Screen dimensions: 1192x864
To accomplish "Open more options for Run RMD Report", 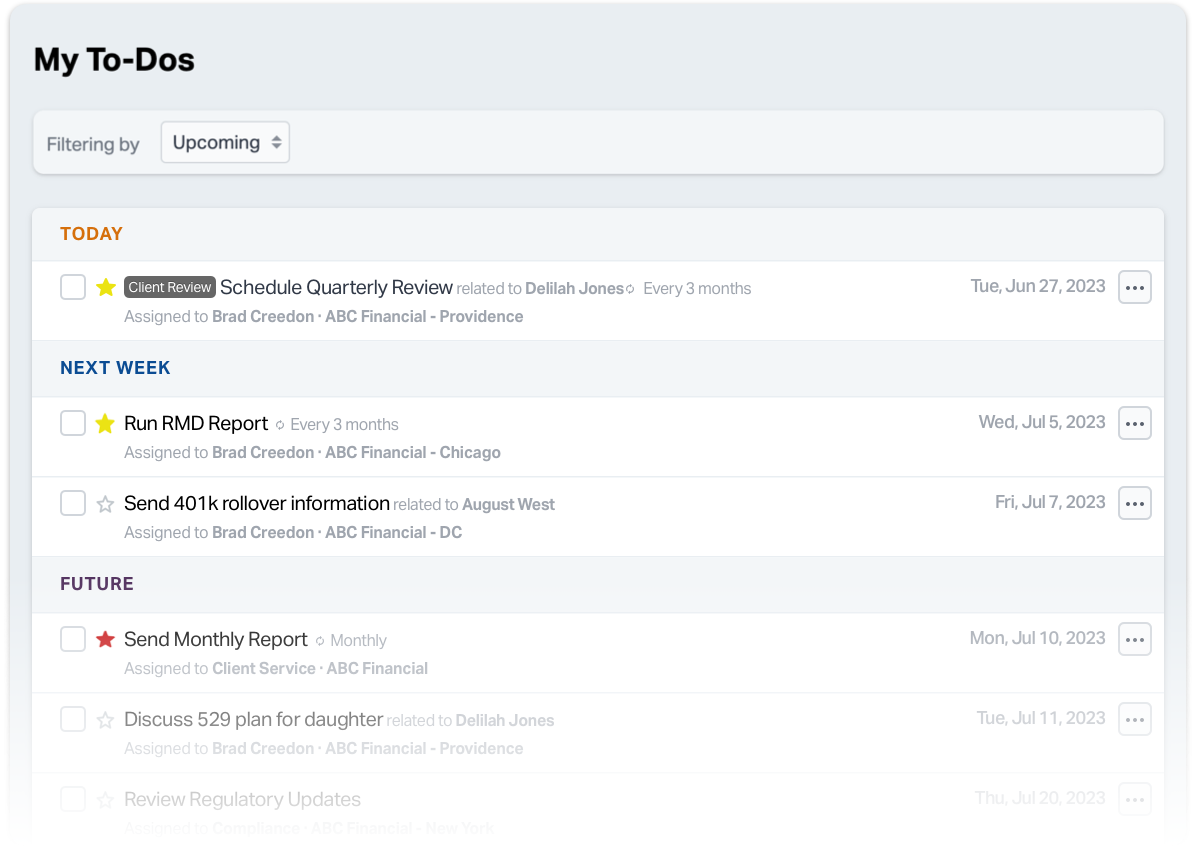I will [x=1134, y=423].
